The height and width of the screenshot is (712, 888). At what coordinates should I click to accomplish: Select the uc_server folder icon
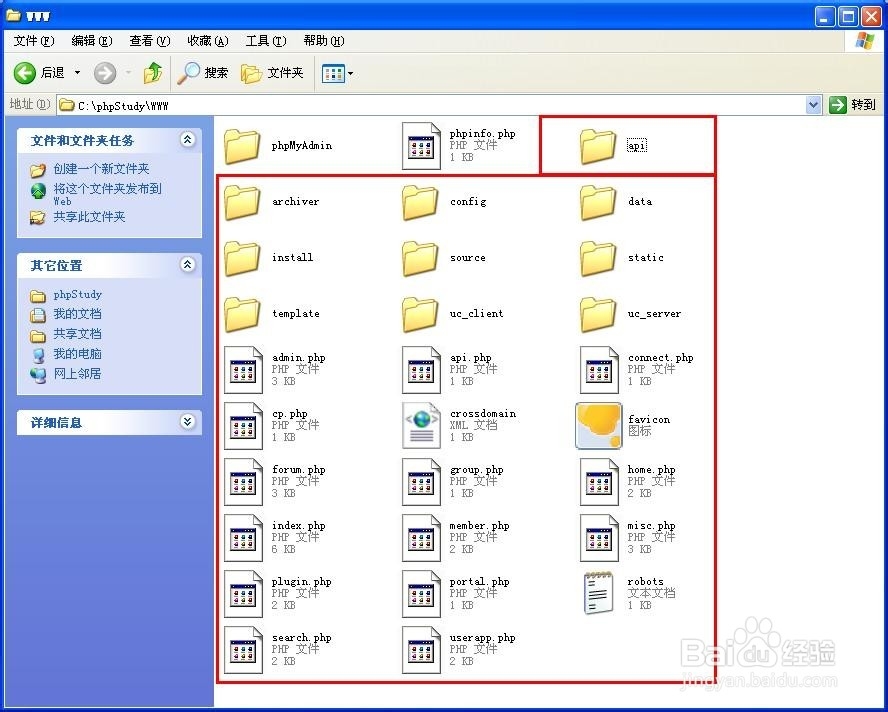click(598, 314)
